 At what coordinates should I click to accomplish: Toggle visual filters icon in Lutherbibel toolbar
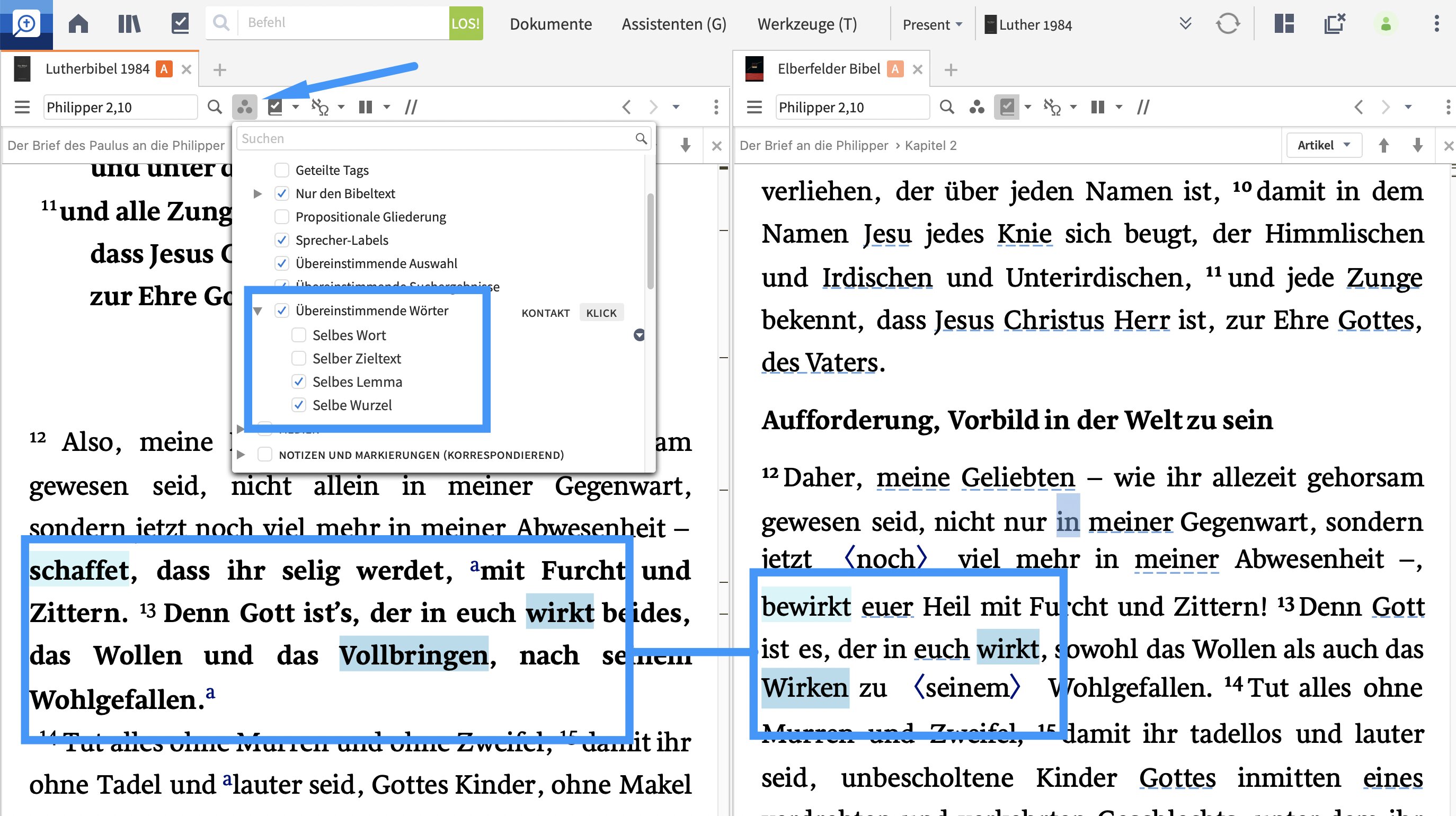(245, 107)
